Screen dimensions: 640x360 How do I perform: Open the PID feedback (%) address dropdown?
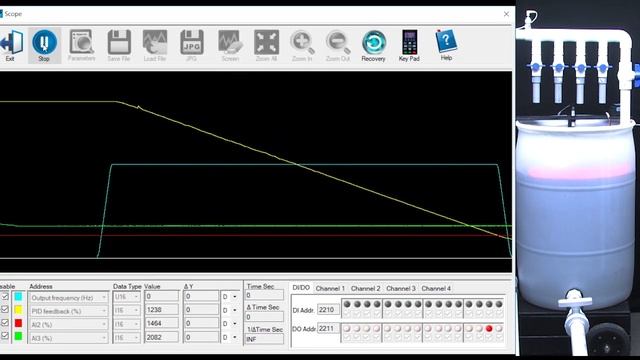(x=69, y=311)
